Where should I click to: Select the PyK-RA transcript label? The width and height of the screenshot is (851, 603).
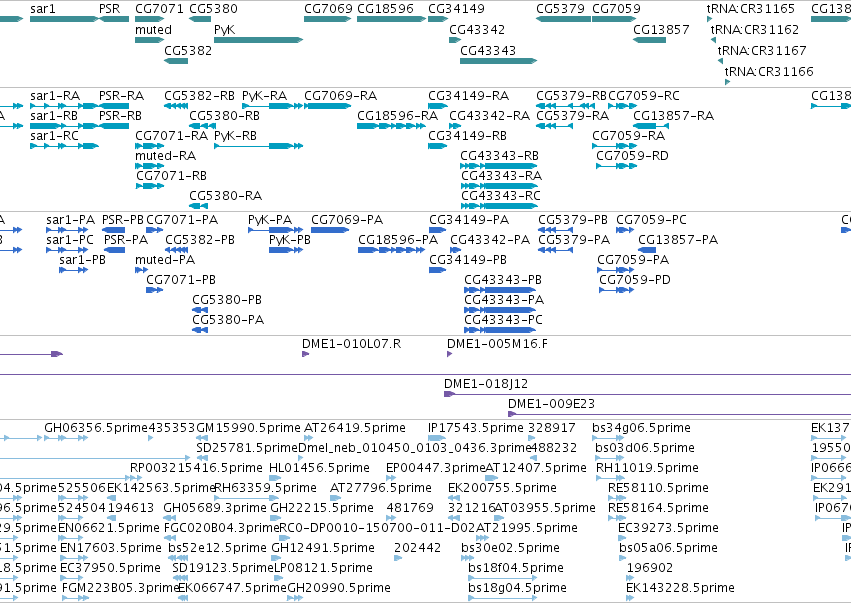click(x=264, y=96)
